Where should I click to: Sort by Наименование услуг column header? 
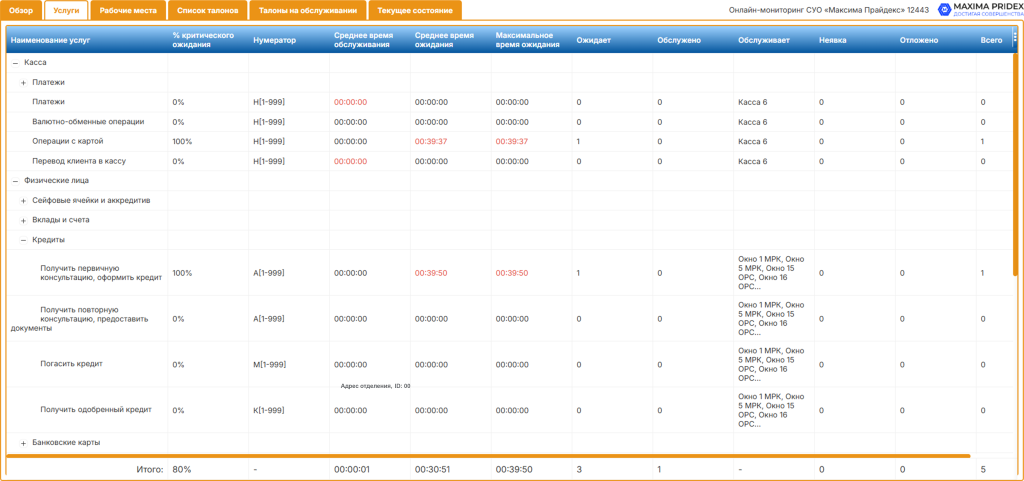click(87, 40)
